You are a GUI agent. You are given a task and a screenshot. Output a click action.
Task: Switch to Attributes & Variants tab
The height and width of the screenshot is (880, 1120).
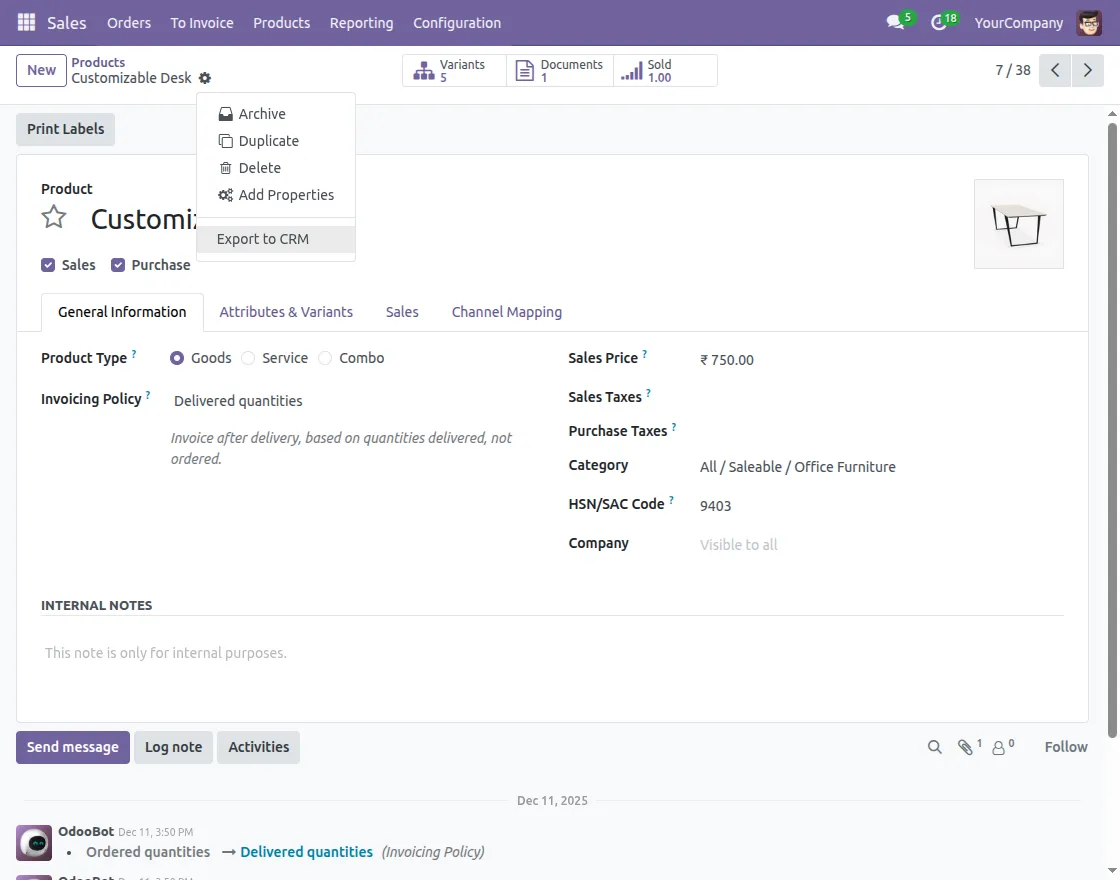tap(286, 312)
